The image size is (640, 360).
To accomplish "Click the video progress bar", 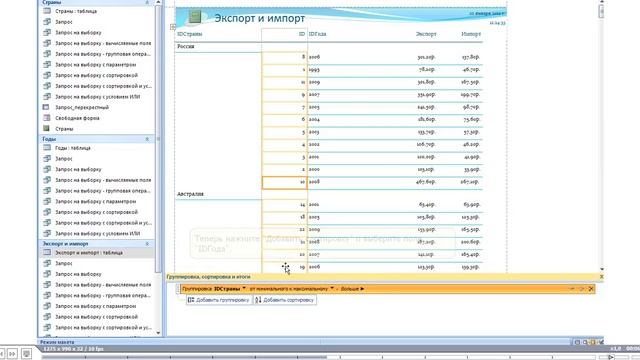I will point(318,357).
